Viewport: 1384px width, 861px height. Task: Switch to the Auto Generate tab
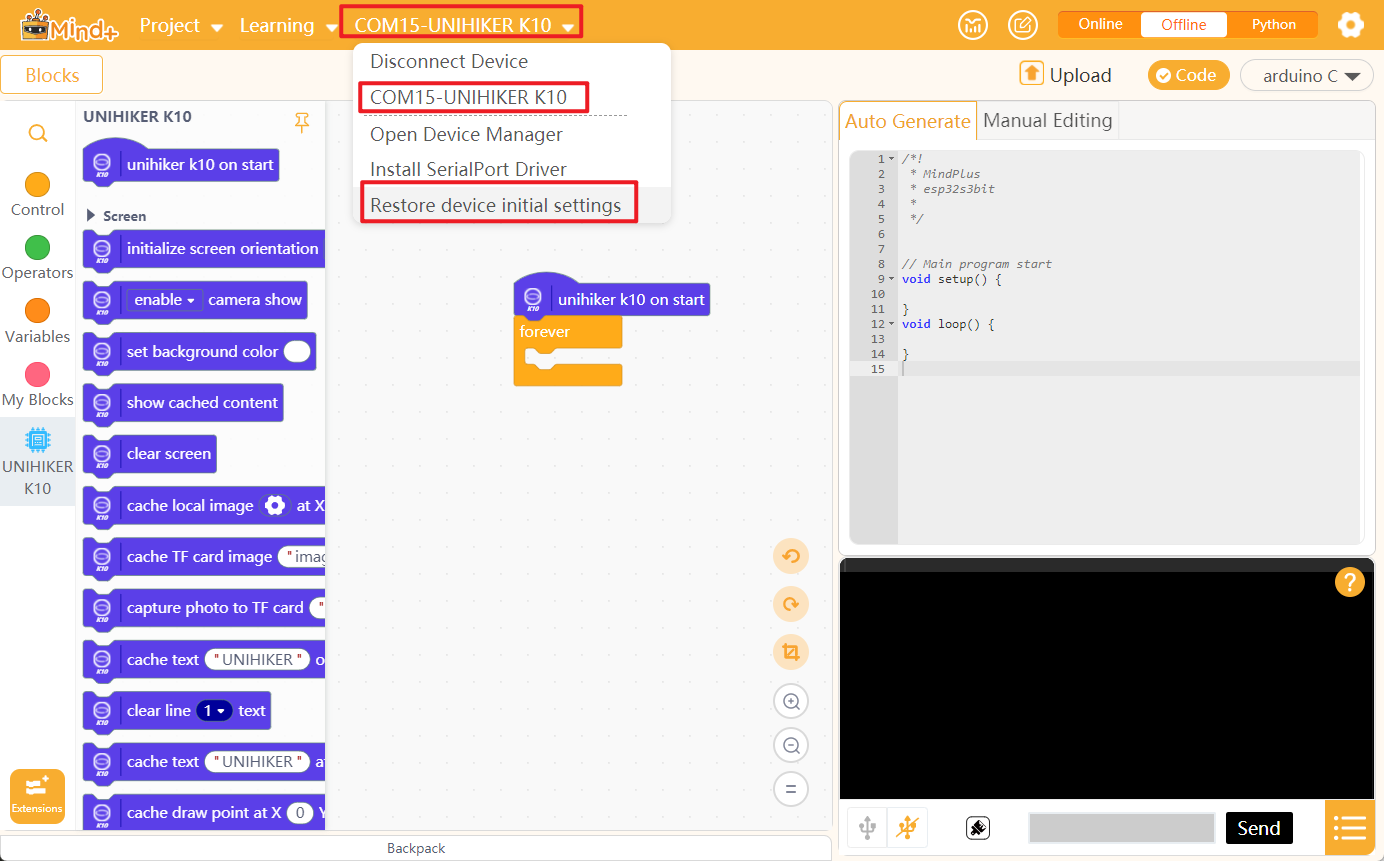coord(907,121)
